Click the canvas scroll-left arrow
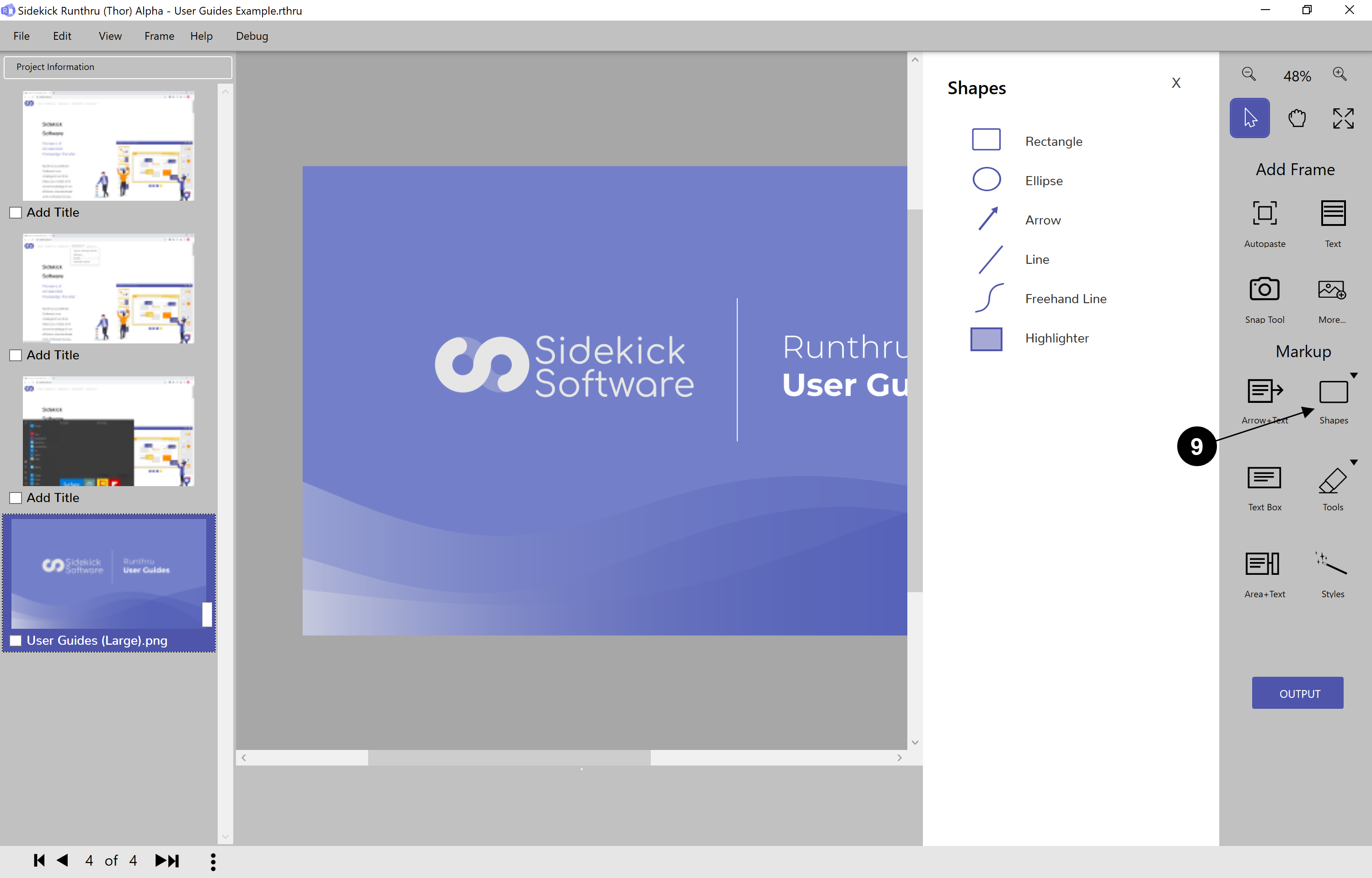This screenshot has width=1372, height=878. (244, 758)
